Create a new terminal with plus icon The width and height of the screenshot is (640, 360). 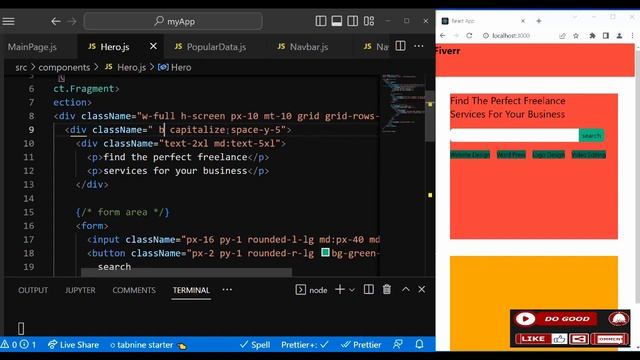click(340, 289)
